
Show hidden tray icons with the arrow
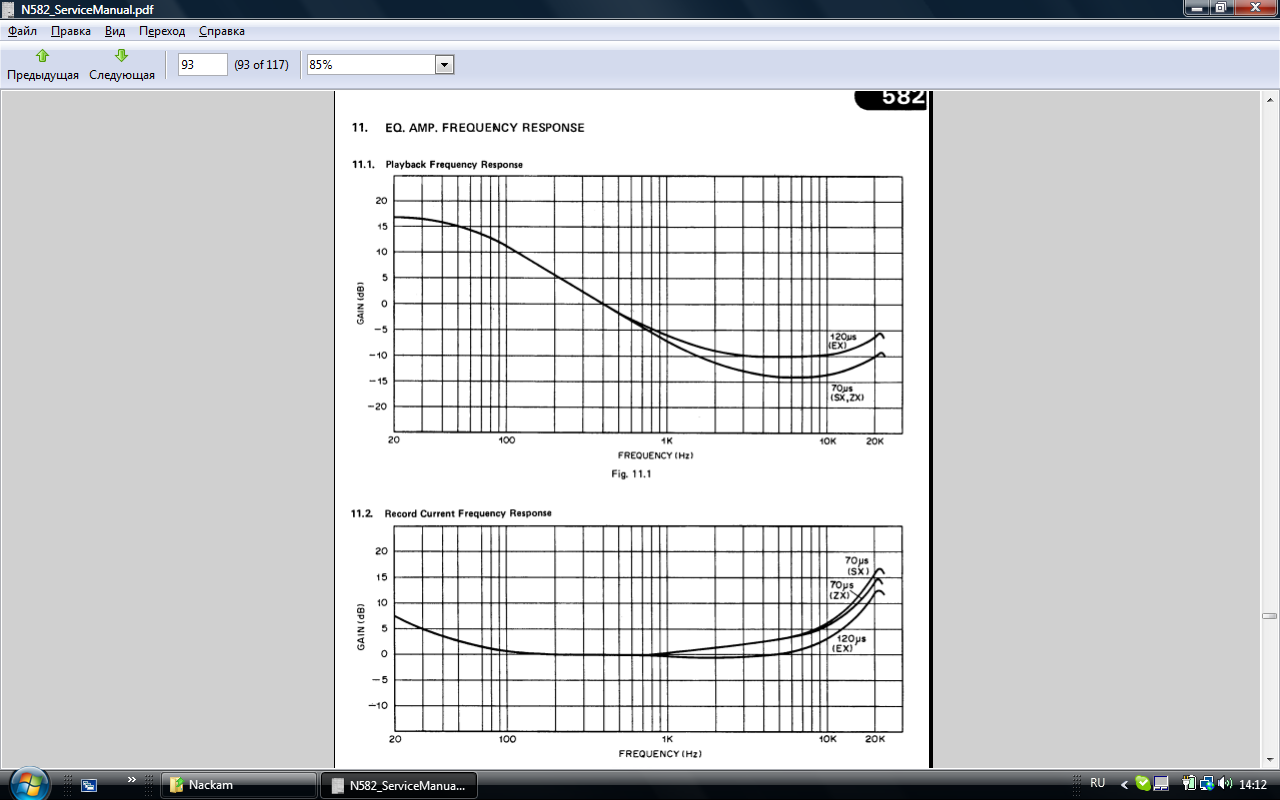pyautogui.click(x=1124, y=784)
